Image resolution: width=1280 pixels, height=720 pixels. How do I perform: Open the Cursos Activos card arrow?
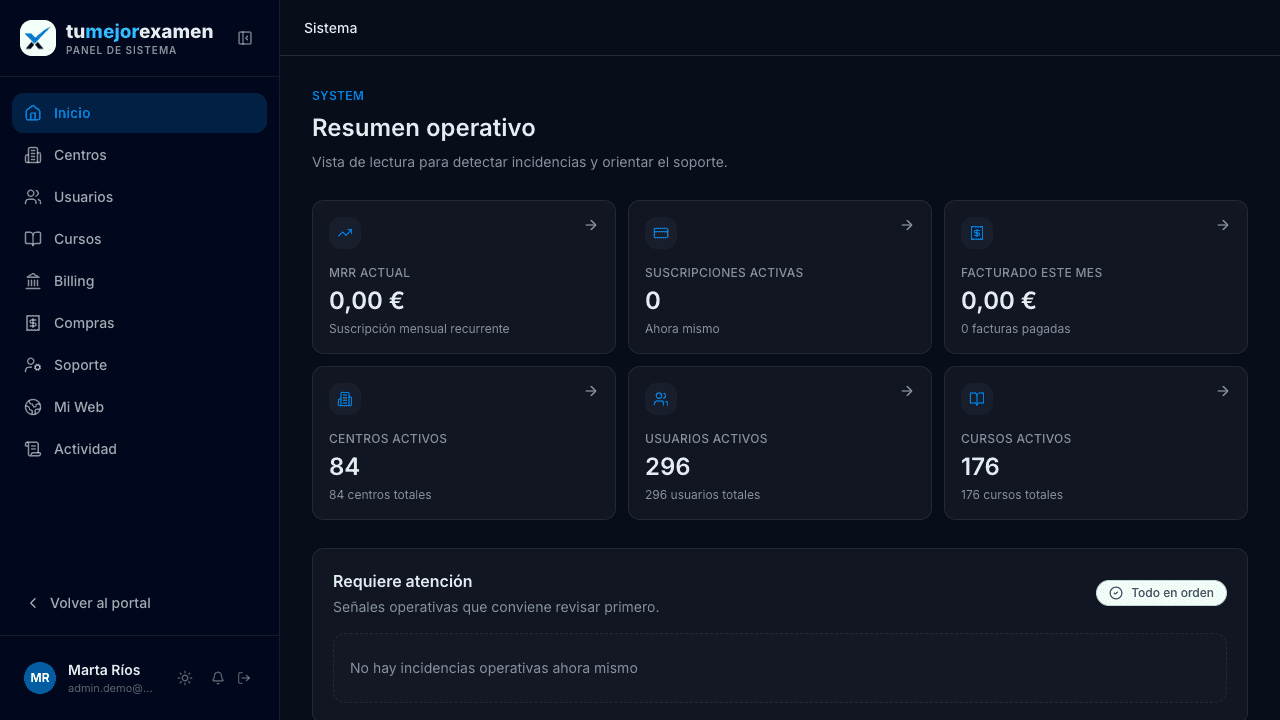click(x=1223, y=391)
